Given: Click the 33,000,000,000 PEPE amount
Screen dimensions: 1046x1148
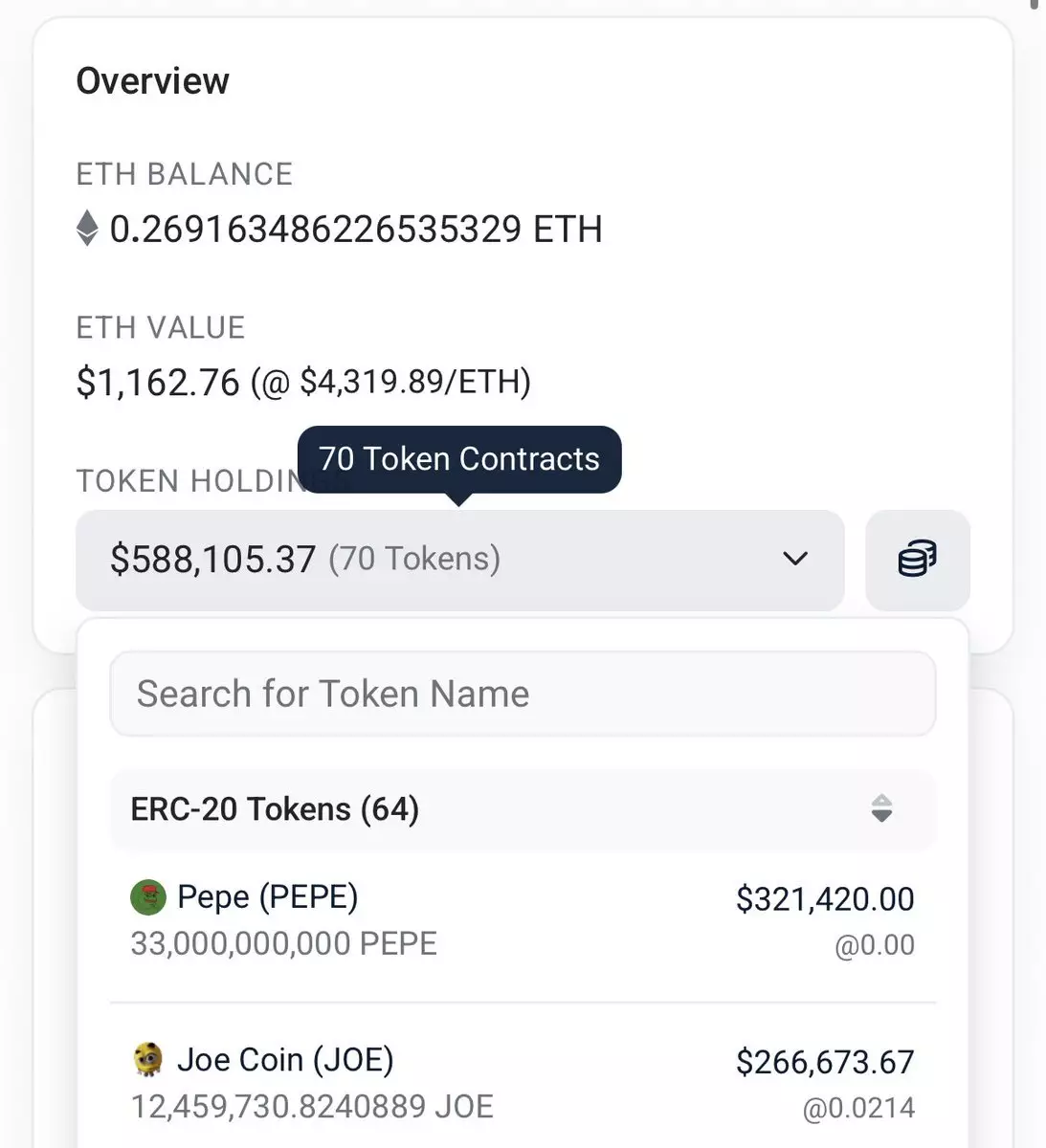Looking at the screenshot, I should pyautogui.click(x=283, y=944).
